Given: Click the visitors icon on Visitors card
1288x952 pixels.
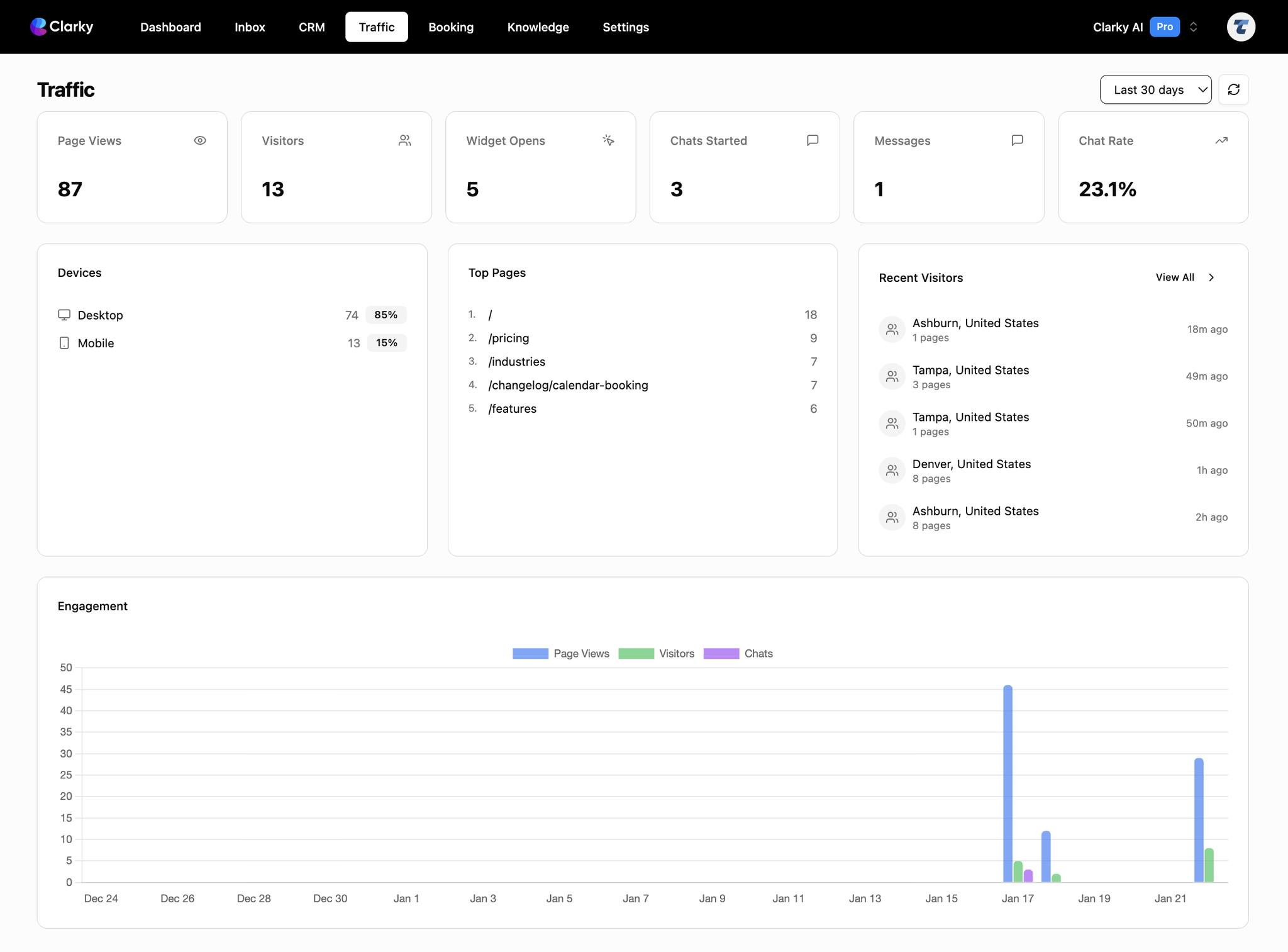Looking at the screenshot, I should [404, 140].
